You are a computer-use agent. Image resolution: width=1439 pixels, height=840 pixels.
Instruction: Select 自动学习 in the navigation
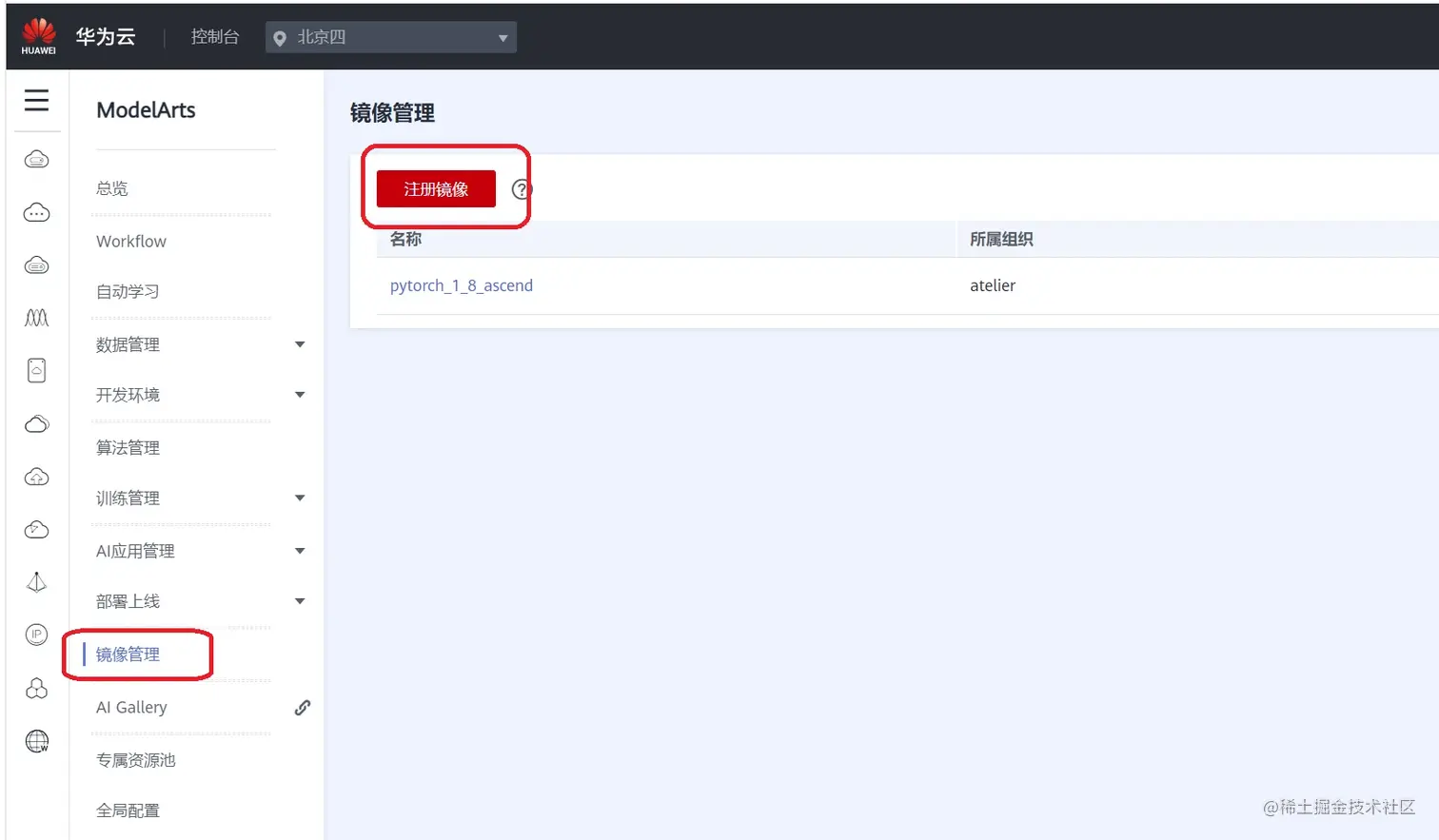click(128, 291)
